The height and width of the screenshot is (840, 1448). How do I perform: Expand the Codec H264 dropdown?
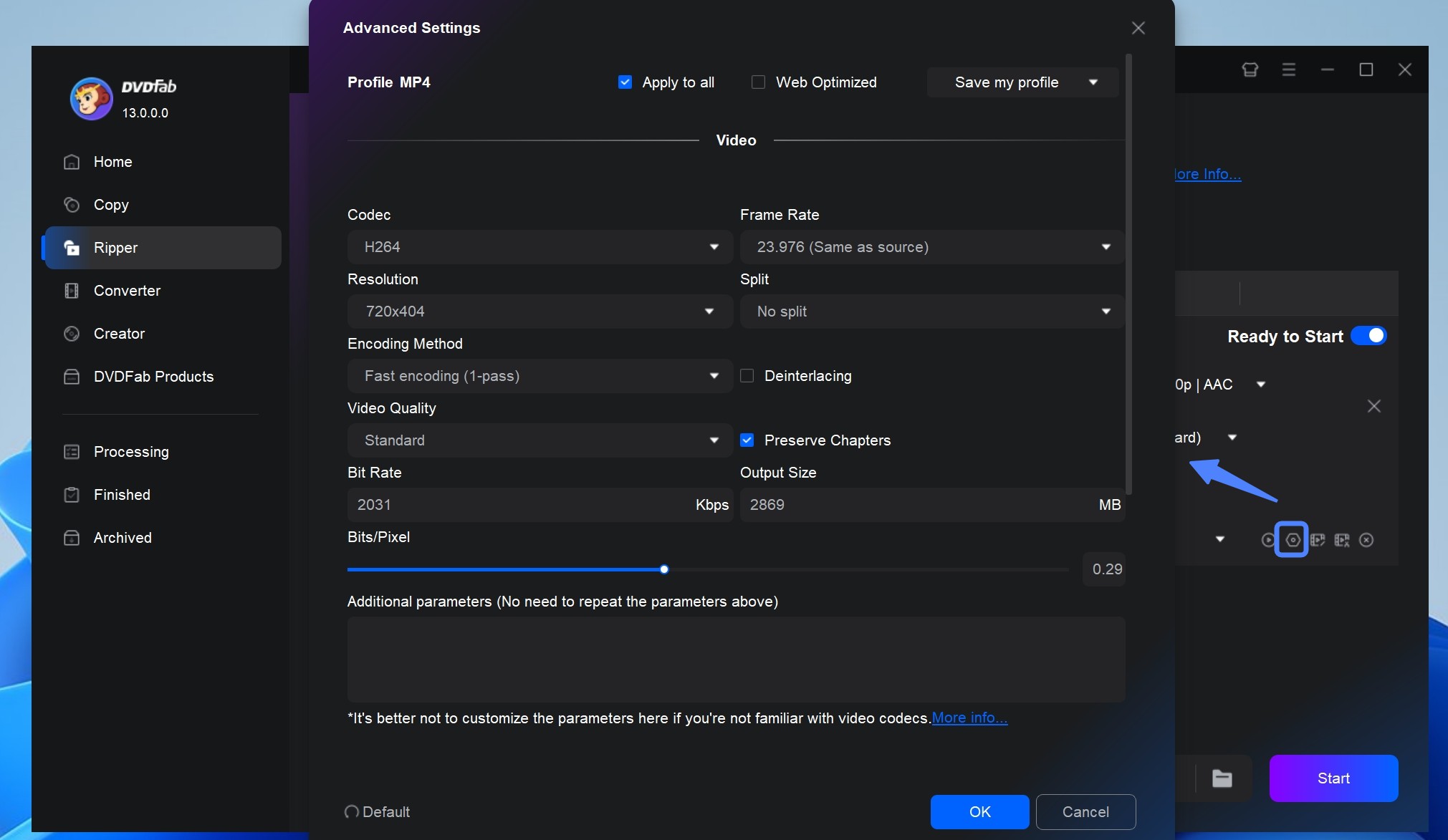(714, 246)
